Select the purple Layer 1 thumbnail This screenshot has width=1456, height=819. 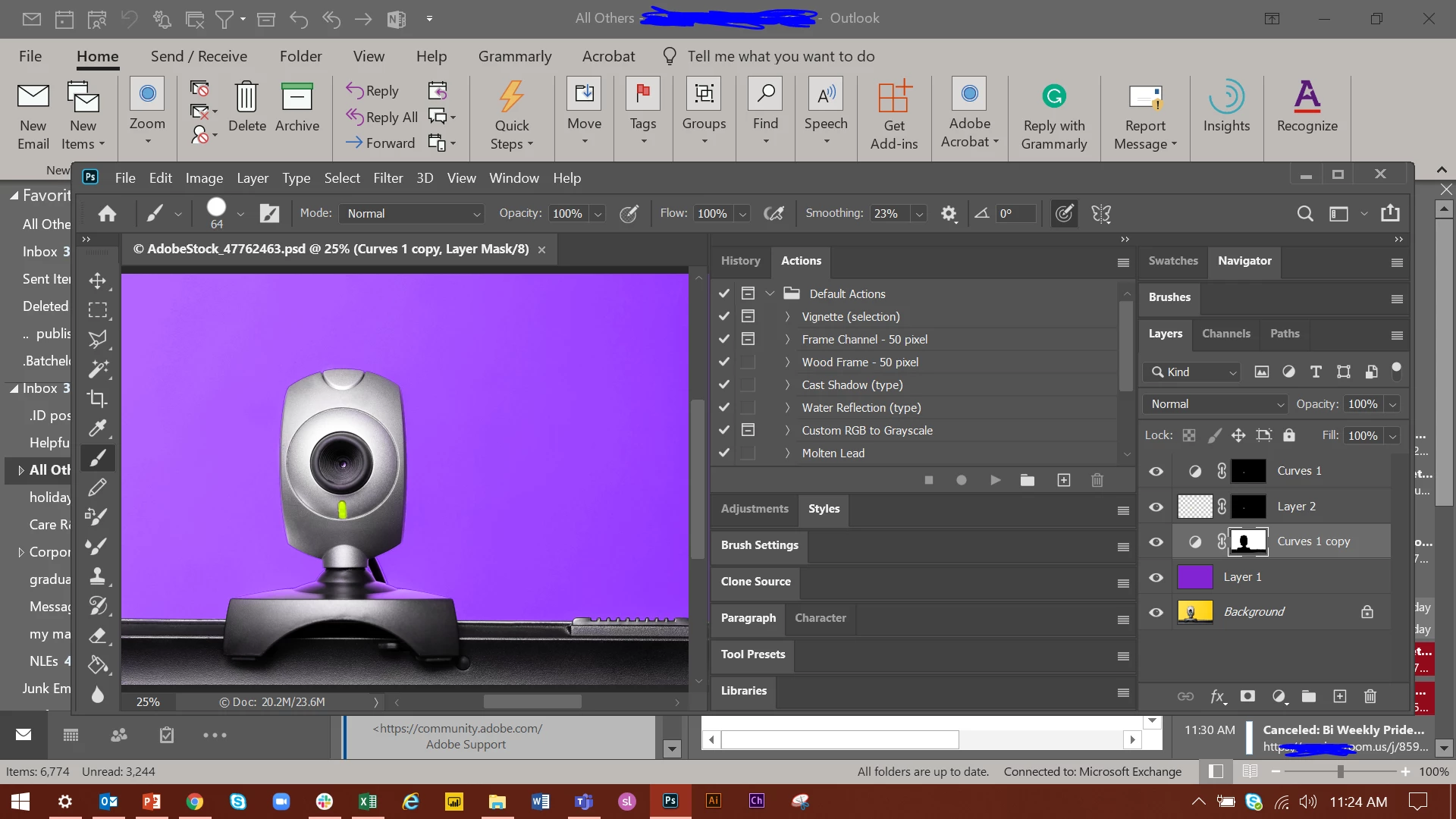click(x=1194, y=577)
